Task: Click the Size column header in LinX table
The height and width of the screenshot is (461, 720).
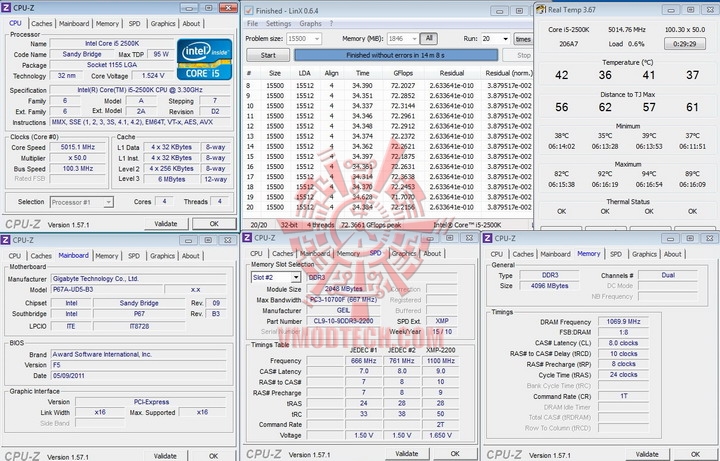Action: coord(275,73)
